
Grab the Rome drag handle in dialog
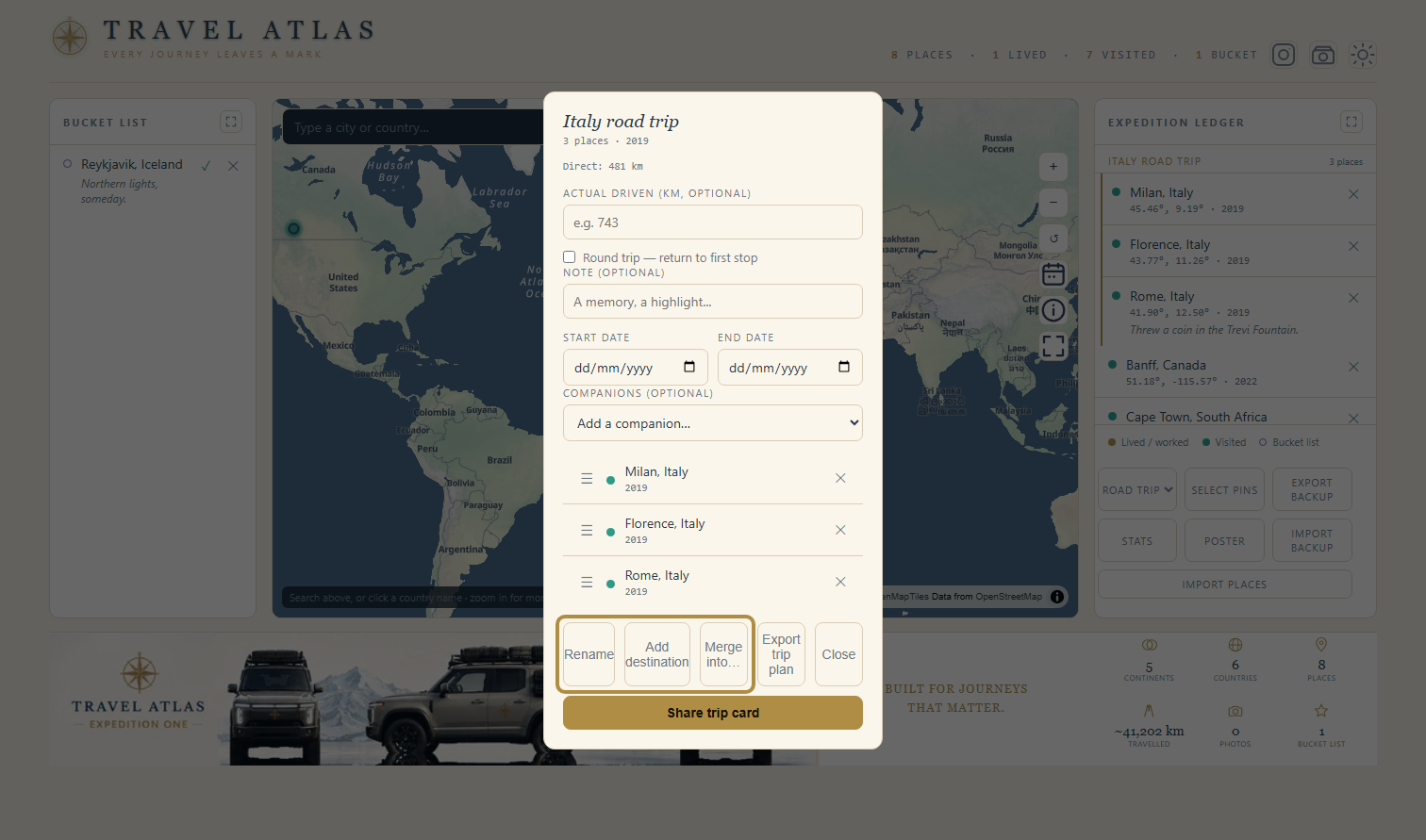[x=587, y=582]
